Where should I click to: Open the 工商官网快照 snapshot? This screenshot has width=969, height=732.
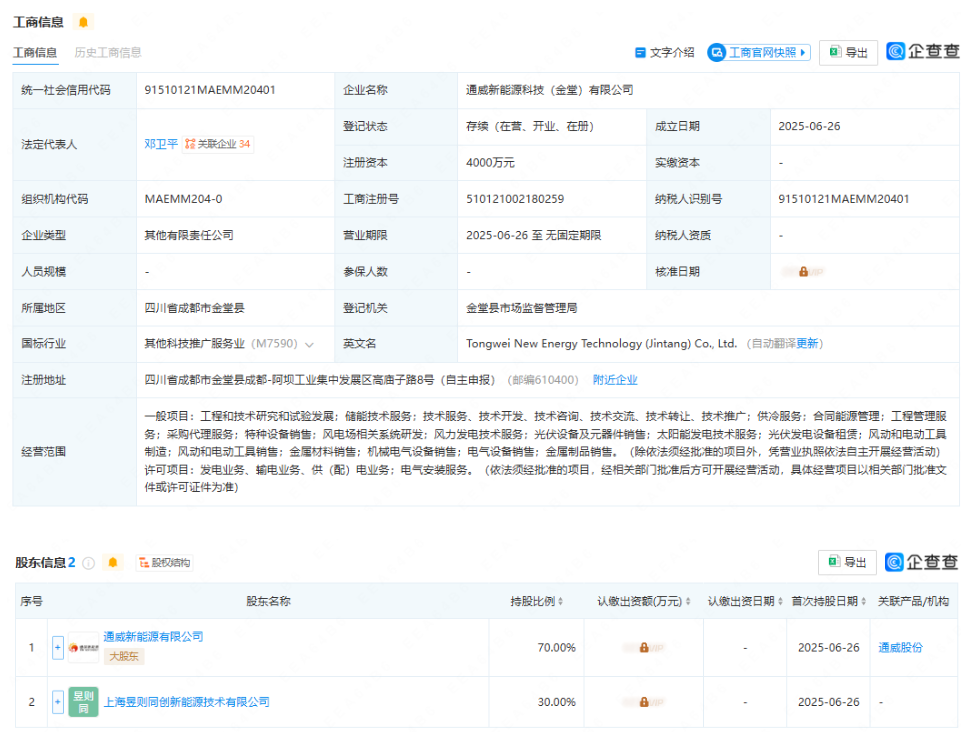tap(759, 53)
